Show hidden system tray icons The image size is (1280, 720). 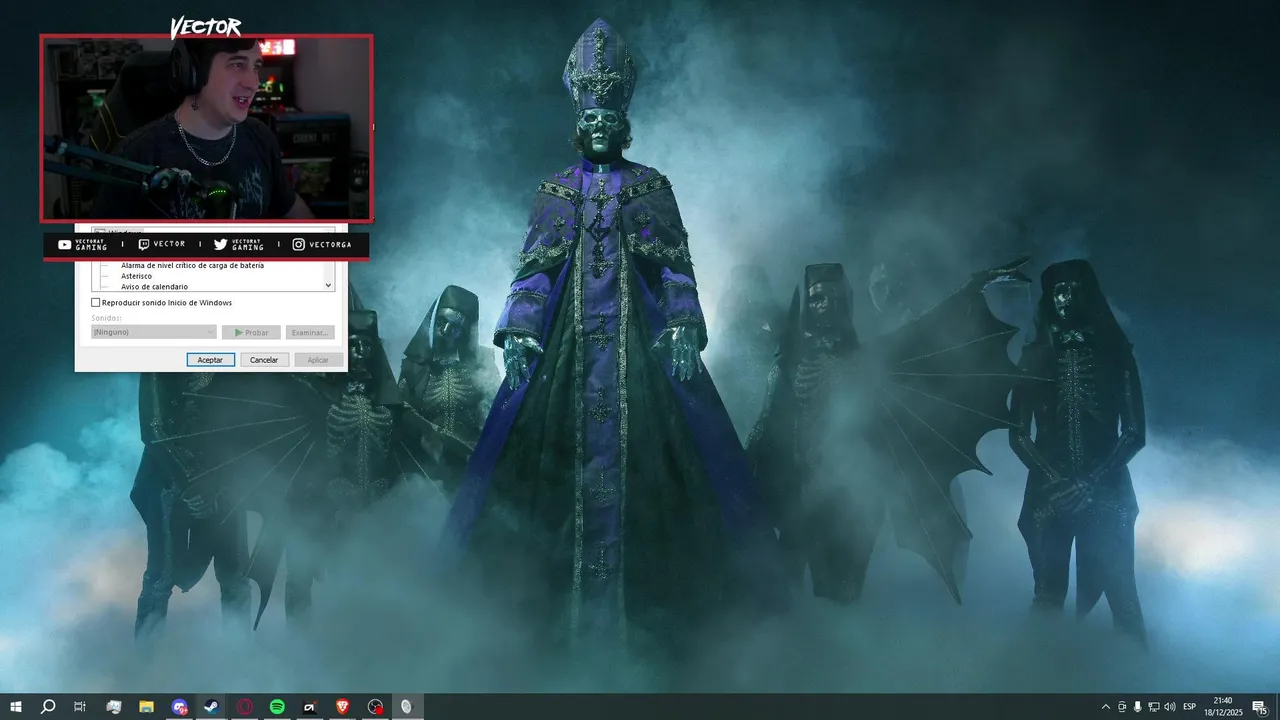coord(1105,707)
